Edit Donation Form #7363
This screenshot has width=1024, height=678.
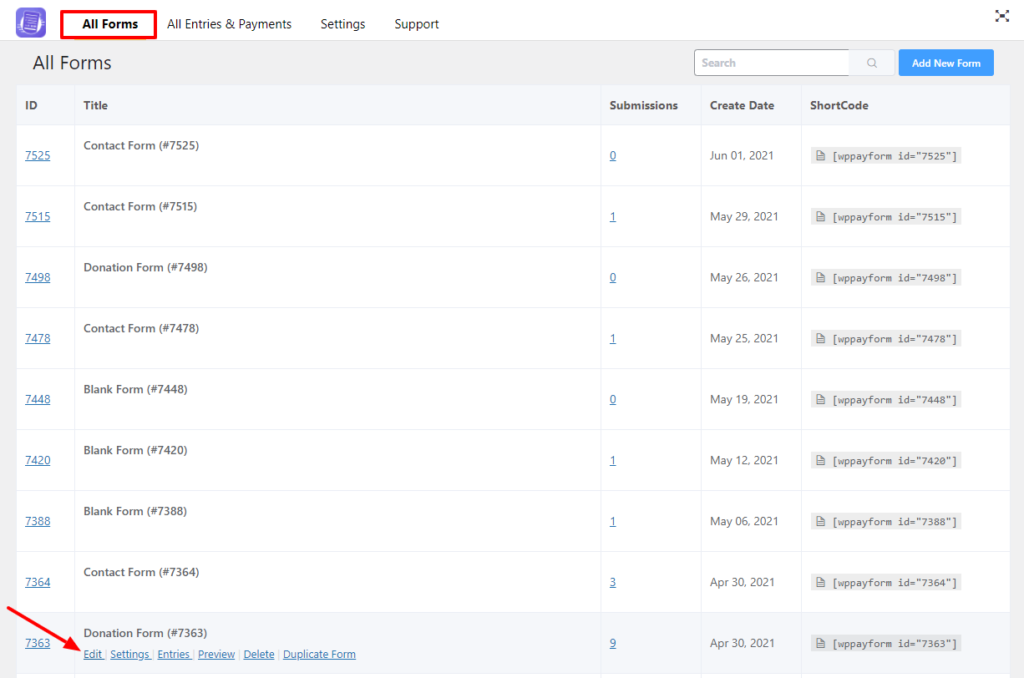pos(92,655)
